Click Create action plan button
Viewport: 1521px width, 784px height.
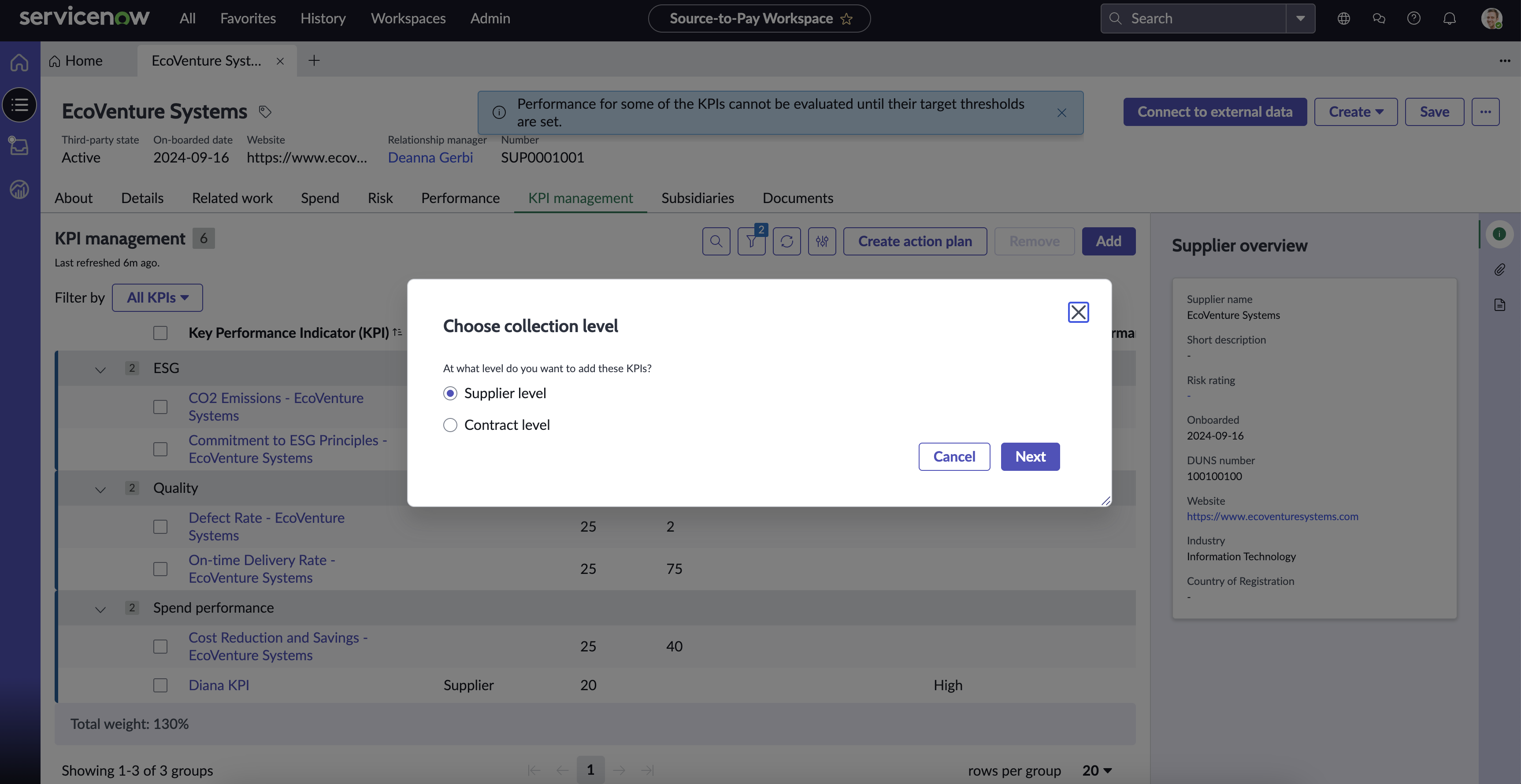coord(915,241)
